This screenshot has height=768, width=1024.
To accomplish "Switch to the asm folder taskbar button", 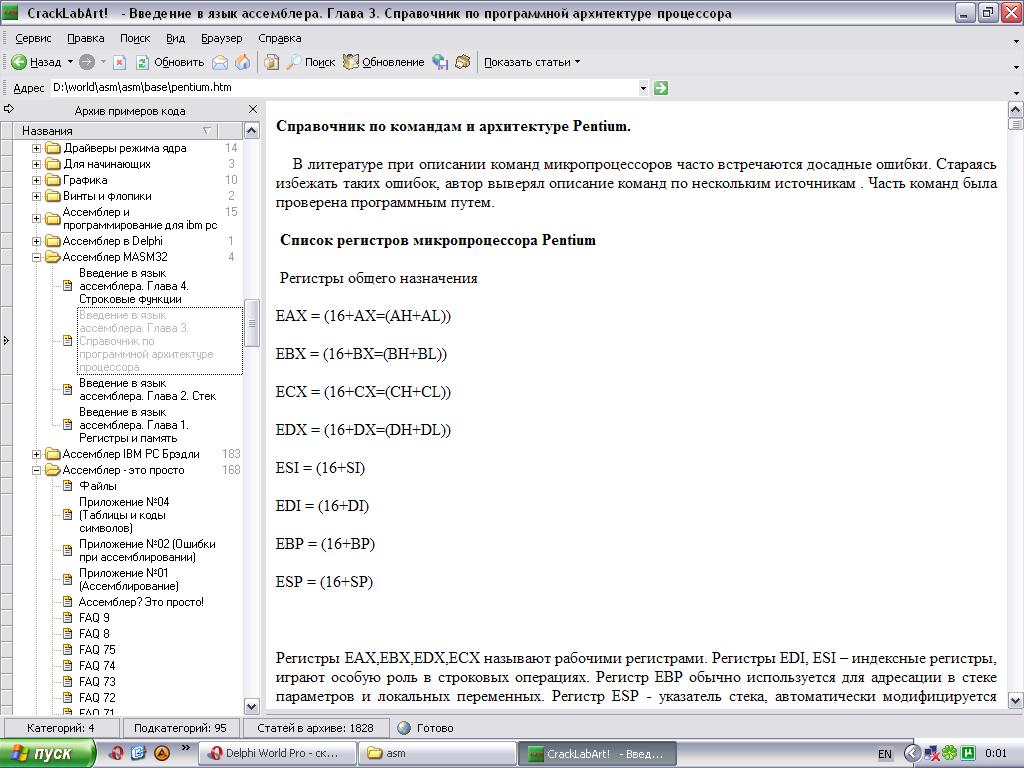I will [436, 753].
